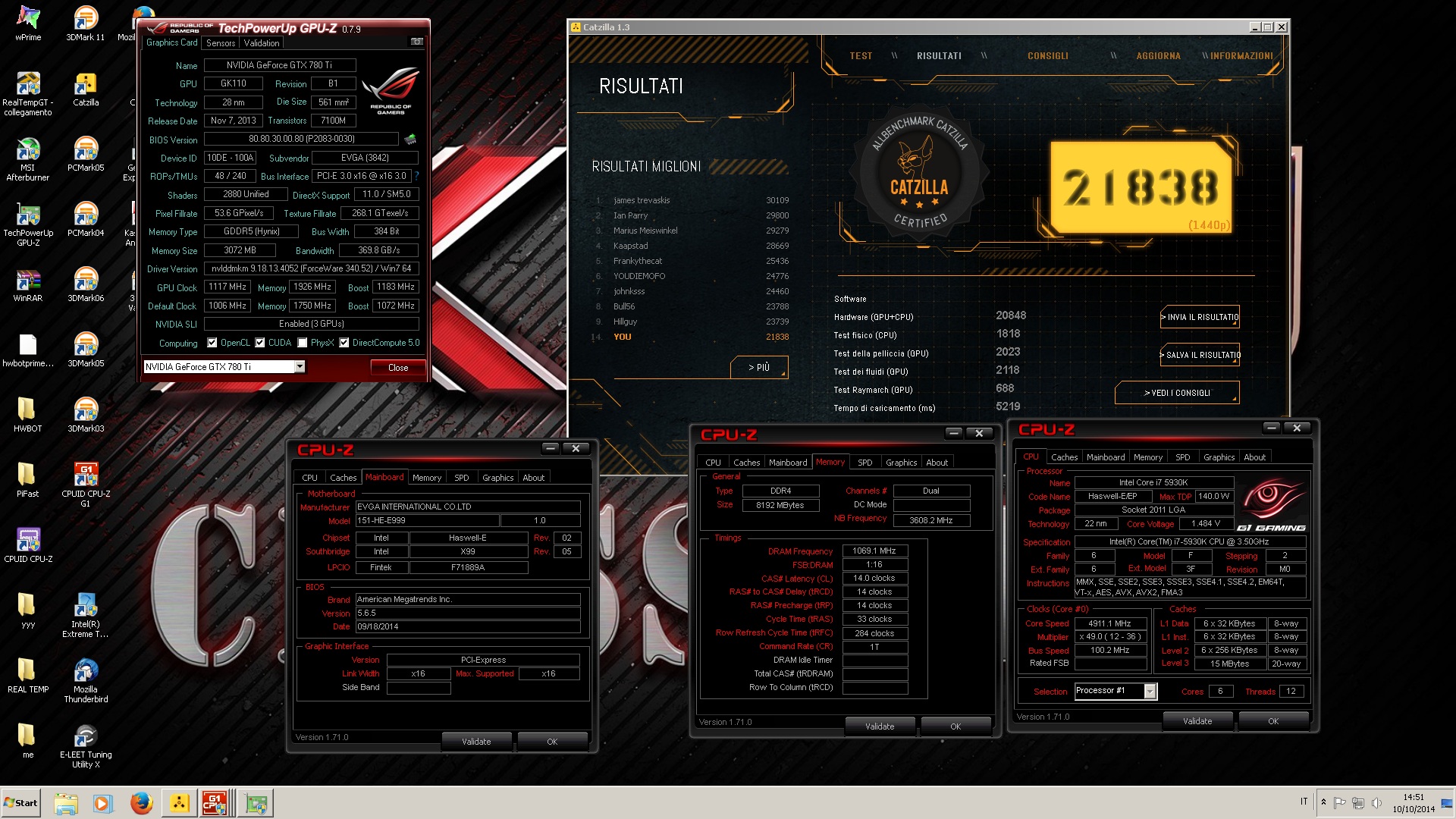This screenshot has height=819, width=1456.
Task: Switch to Sensors tab in GPU-Z
Action: 221,43
